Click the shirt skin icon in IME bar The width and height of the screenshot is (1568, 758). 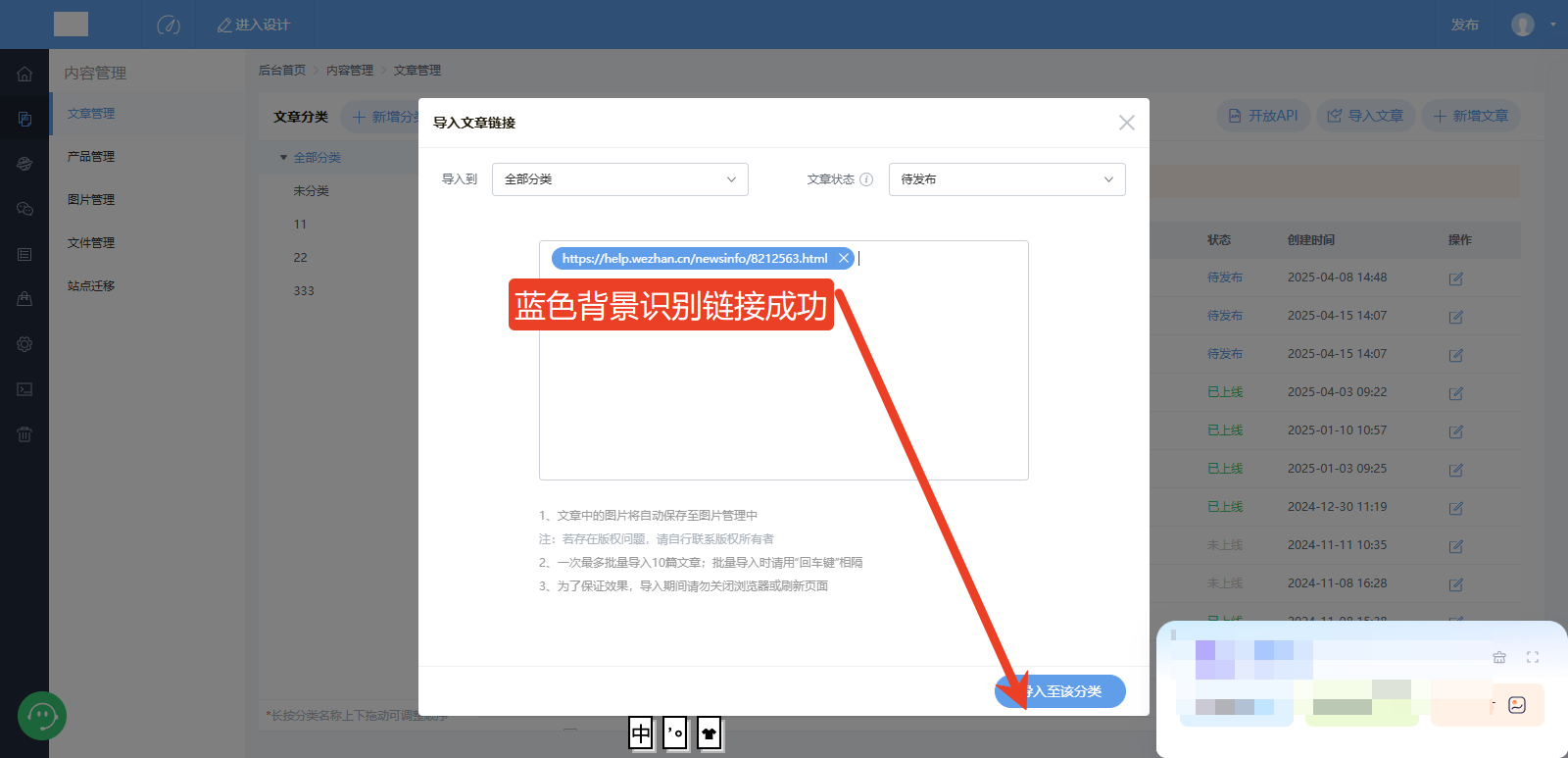710,733
